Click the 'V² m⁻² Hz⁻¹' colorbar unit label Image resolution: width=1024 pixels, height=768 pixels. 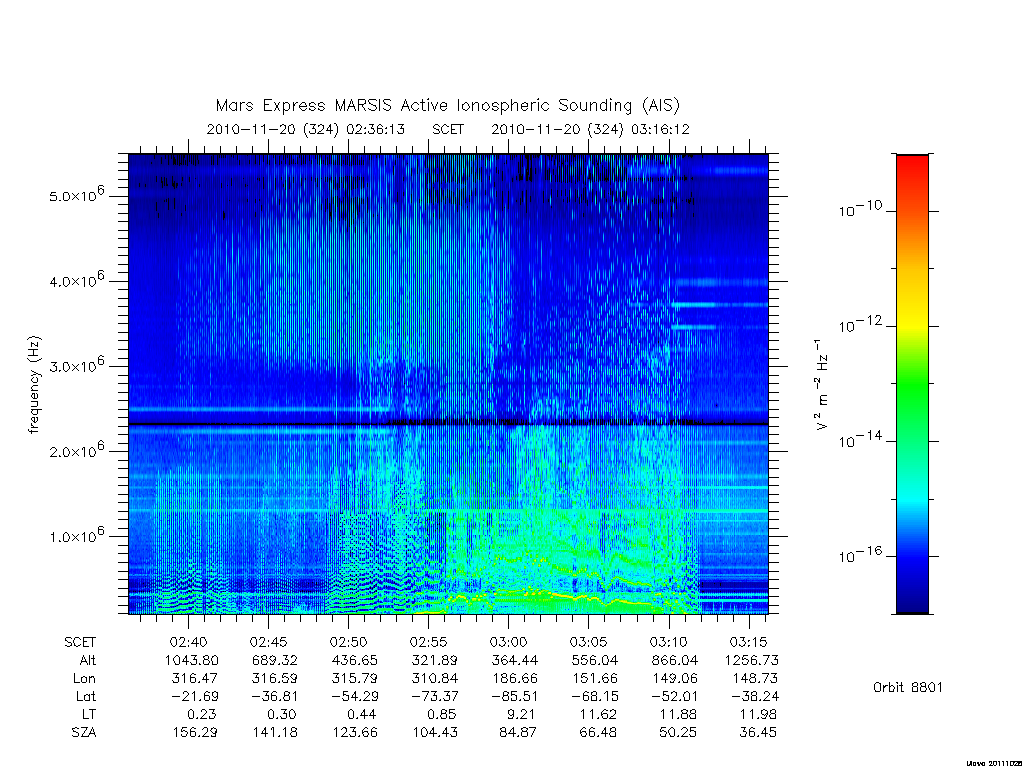tap(821, 385)
